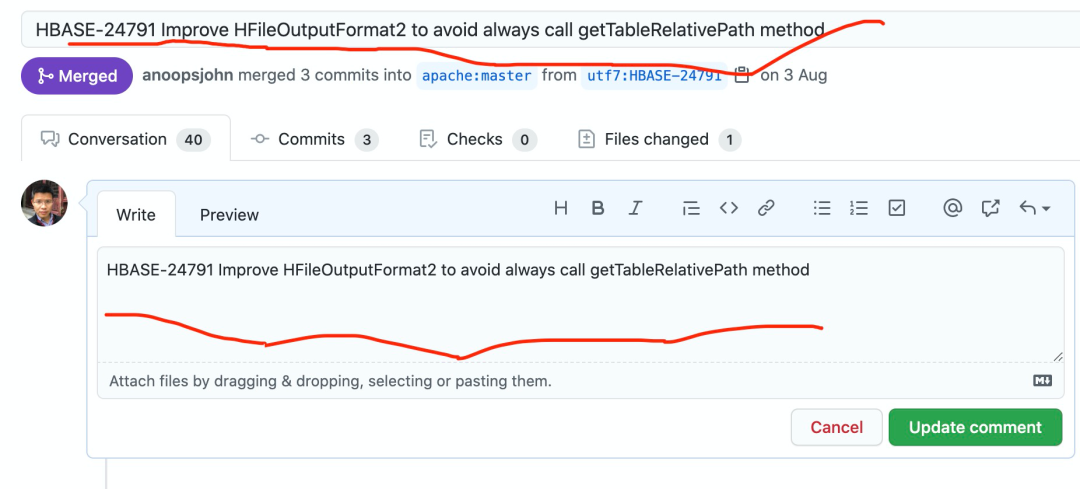Reference an issue or pull request

[x=990, y=208]
